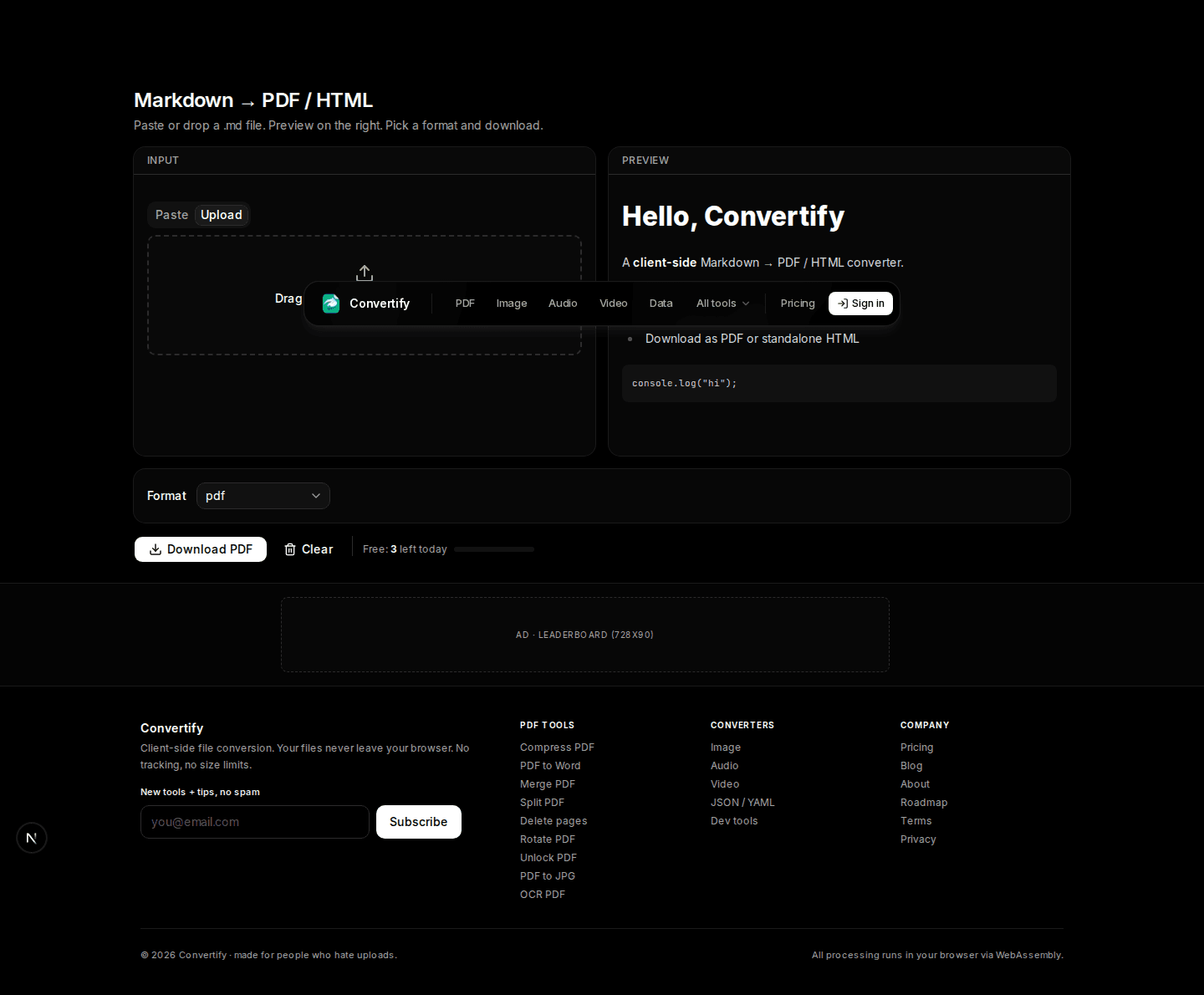Click the Clear button
This screenshot has width=1204, height=995.
[x=309, y=549]
